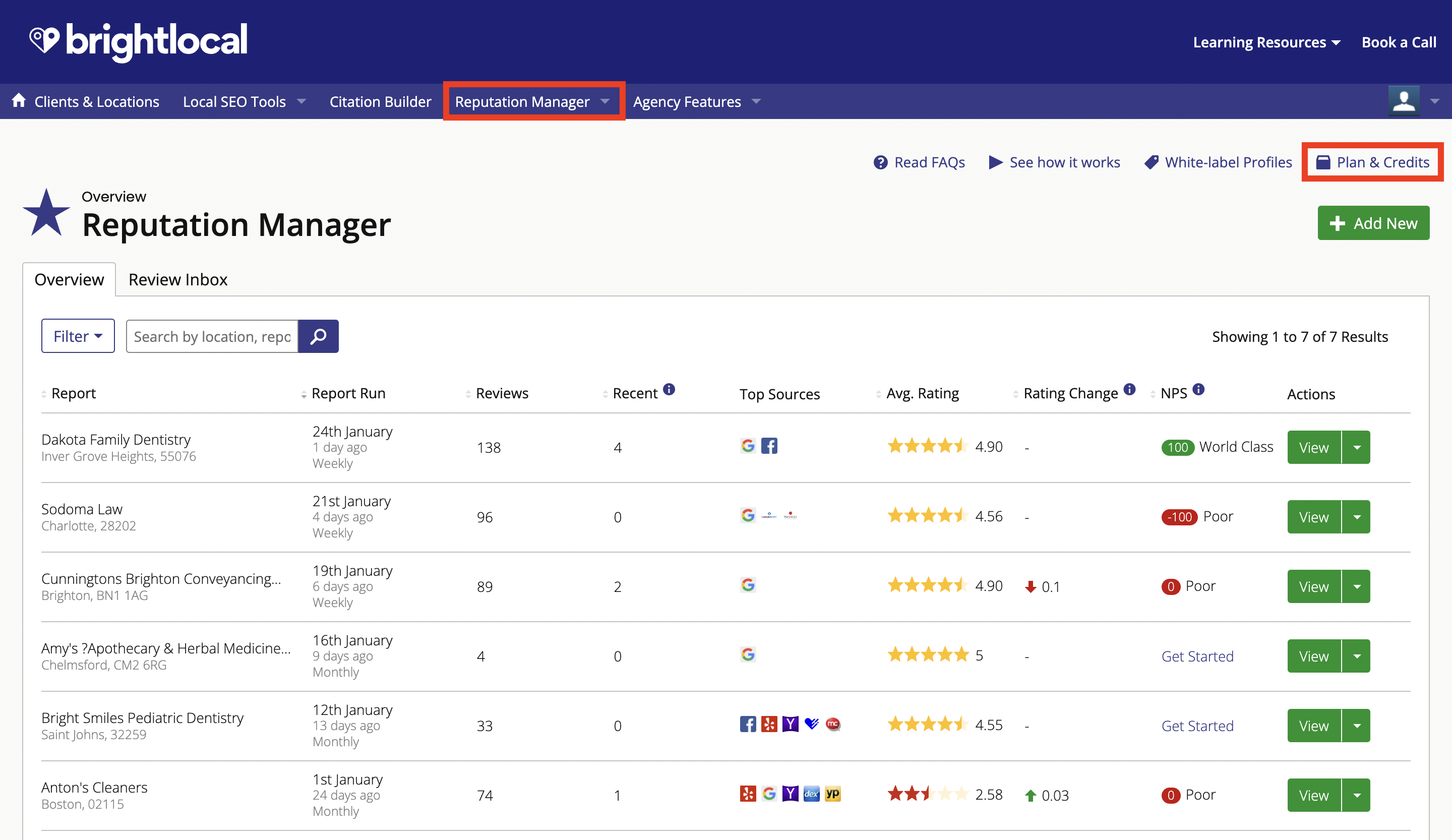Click Yahoo source icon for Bright Smiles
The image size is (1452, 840).
(791, 724)
